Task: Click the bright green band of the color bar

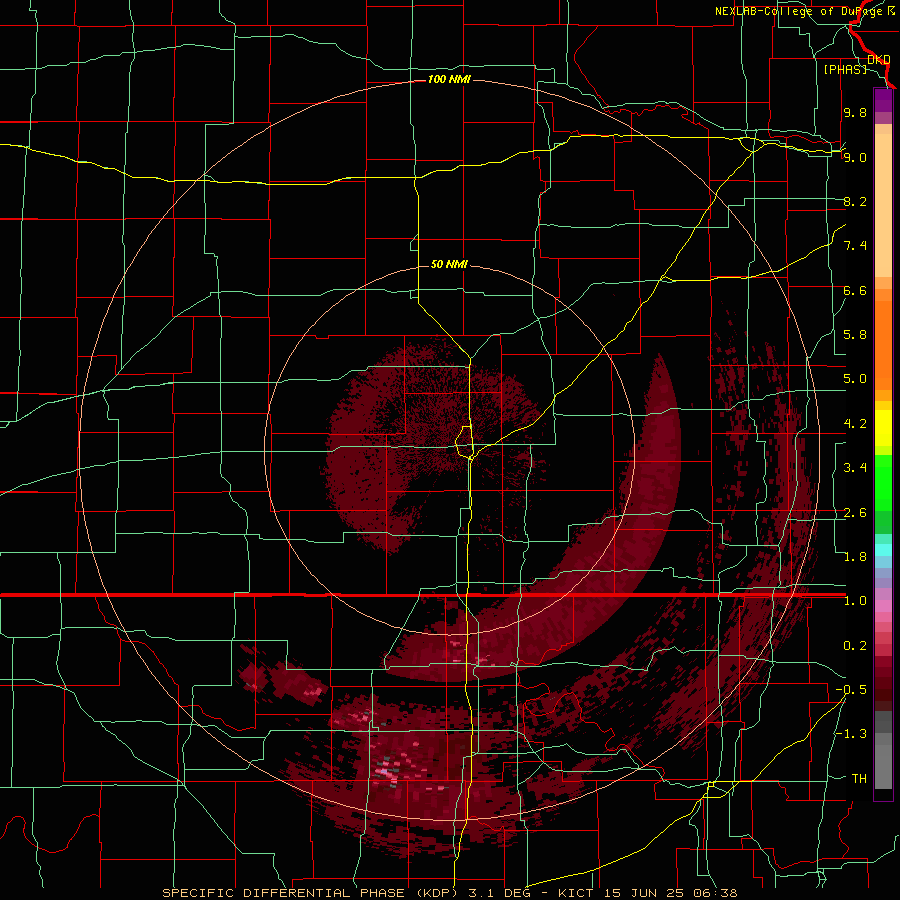Action: 883,483
